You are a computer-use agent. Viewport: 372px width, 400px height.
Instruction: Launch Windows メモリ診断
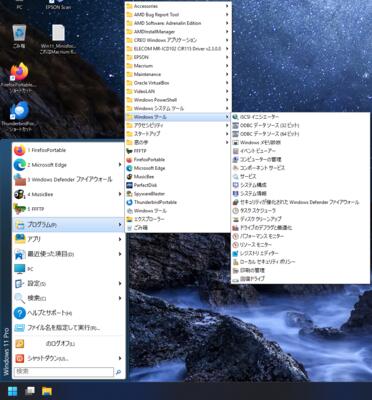click(301, 142)
